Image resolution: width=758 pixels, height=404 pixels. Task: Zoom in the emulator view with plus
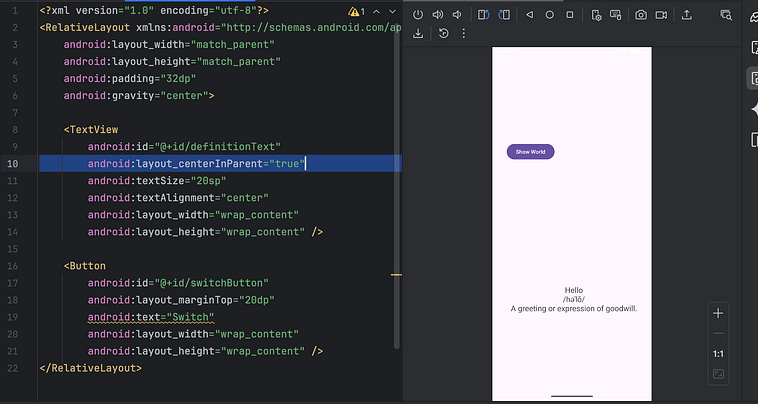click(718, 314)
